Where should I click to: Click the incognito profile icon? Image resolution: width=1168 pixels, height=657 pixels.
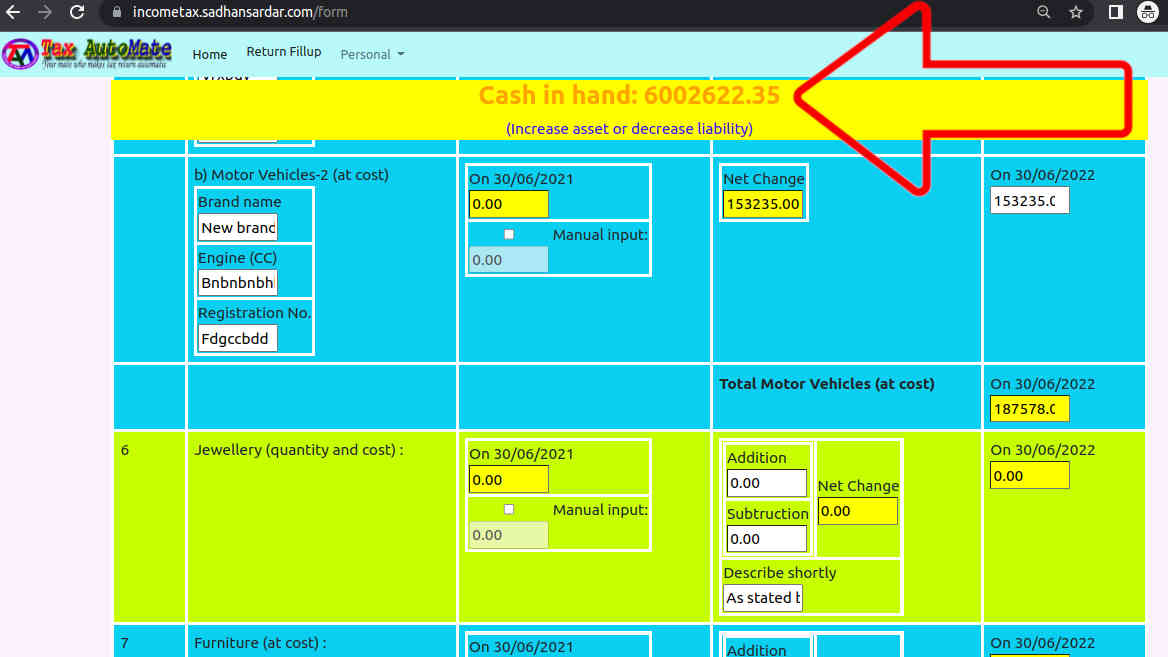pos(1148,13)
